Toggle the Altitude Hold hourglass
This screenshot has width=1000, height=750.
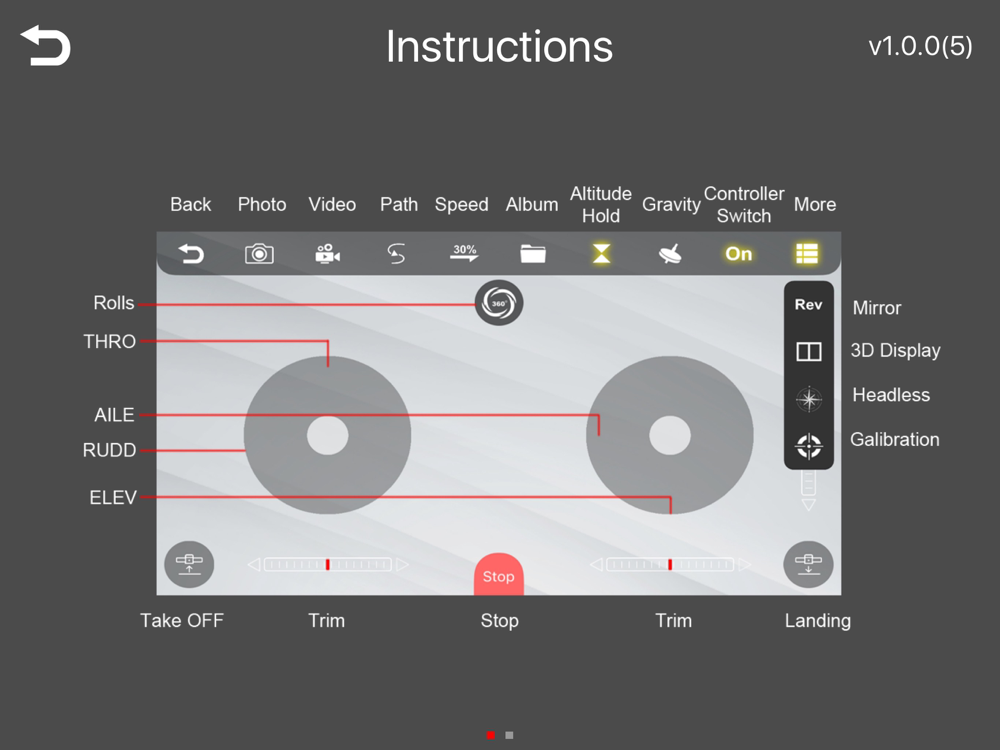click(x=601, y=254)
